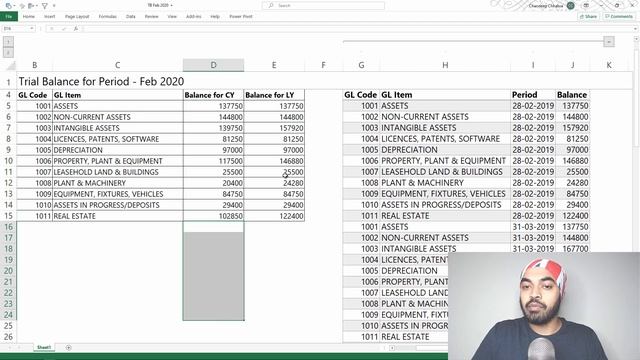Open the Page Layout tab

tap(77, 16)
